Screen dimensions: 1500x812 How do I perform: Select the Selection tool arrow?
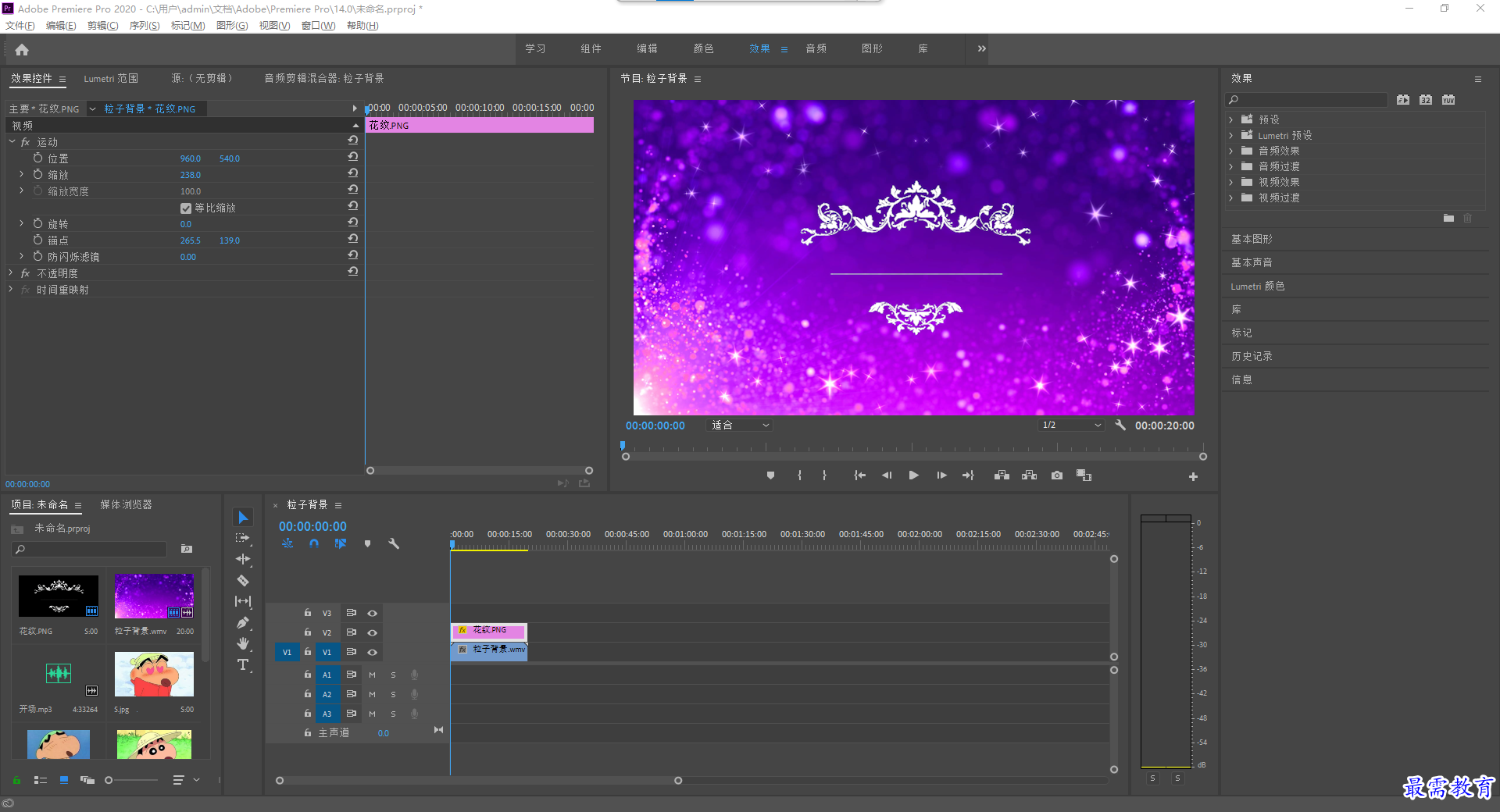pos(243,518)
